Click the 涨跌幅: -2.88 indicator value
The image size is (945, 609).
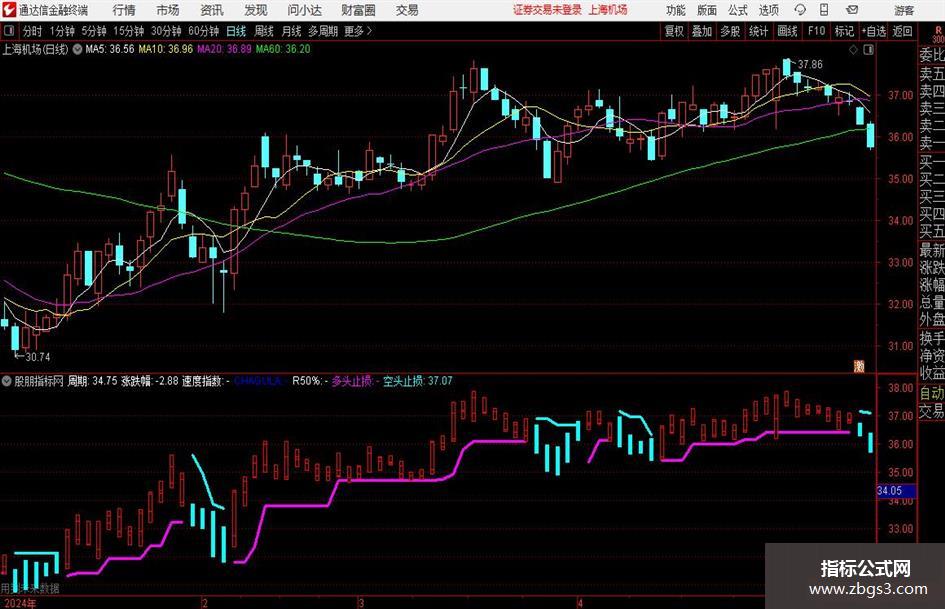pos(150,381)
